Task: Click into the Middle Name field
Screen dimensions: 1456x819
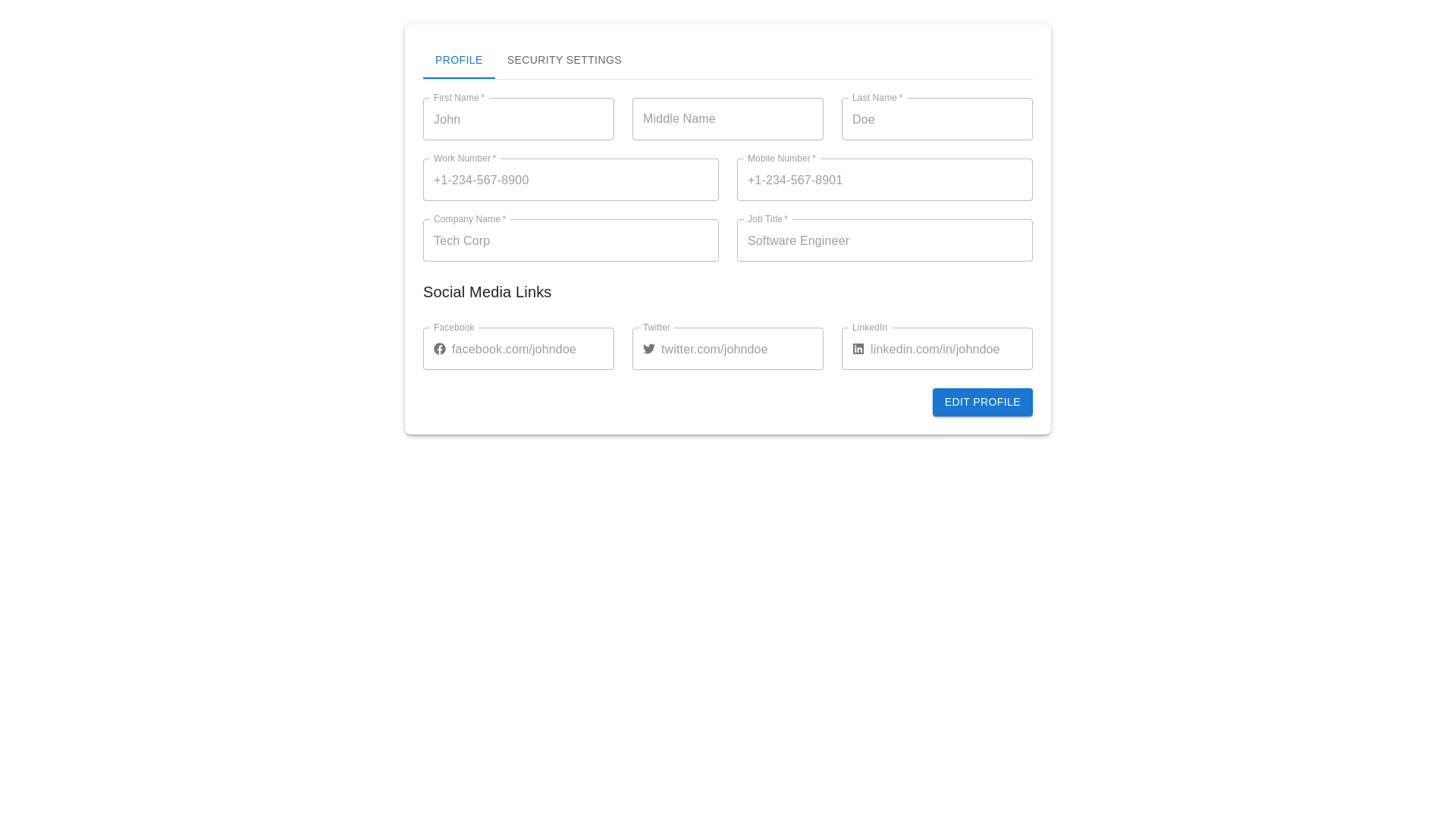Action: 728,119
